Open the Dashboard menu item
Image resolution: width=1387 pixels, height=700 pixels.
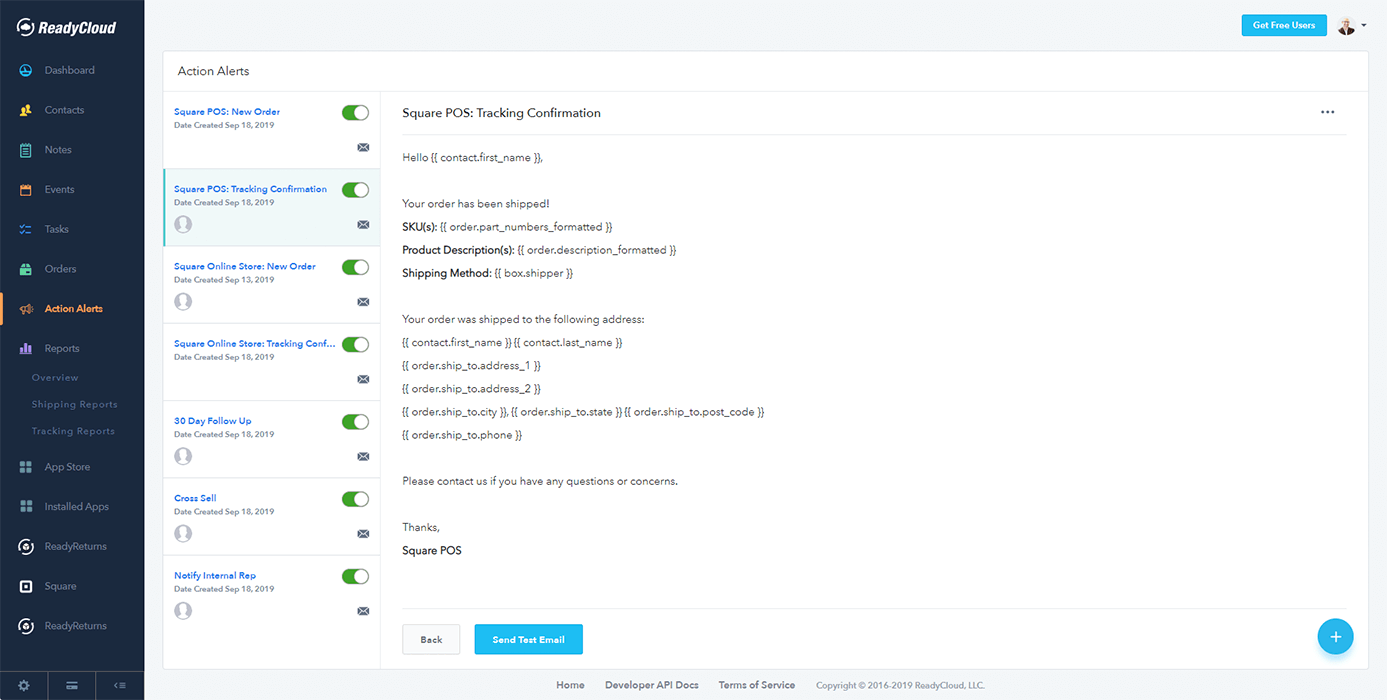tap(70, 70)
